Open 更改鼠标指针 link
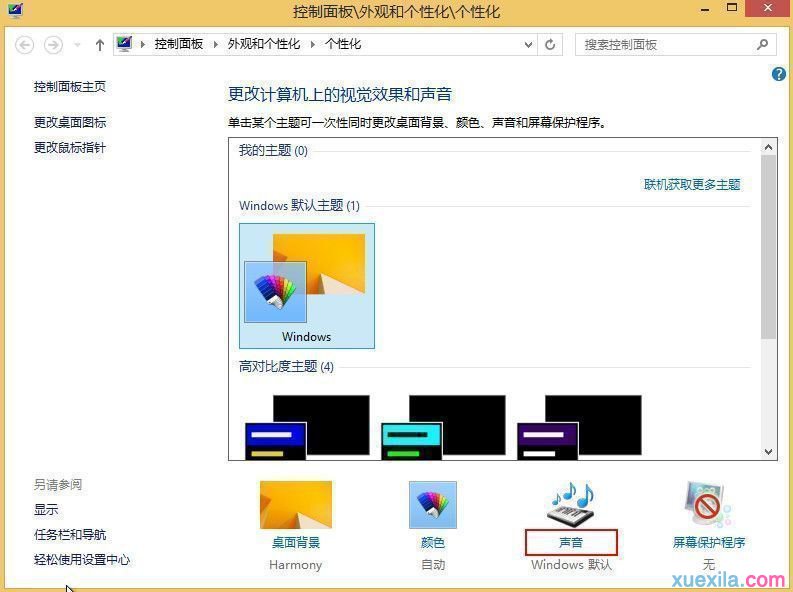793x592 pixels. 70,147
